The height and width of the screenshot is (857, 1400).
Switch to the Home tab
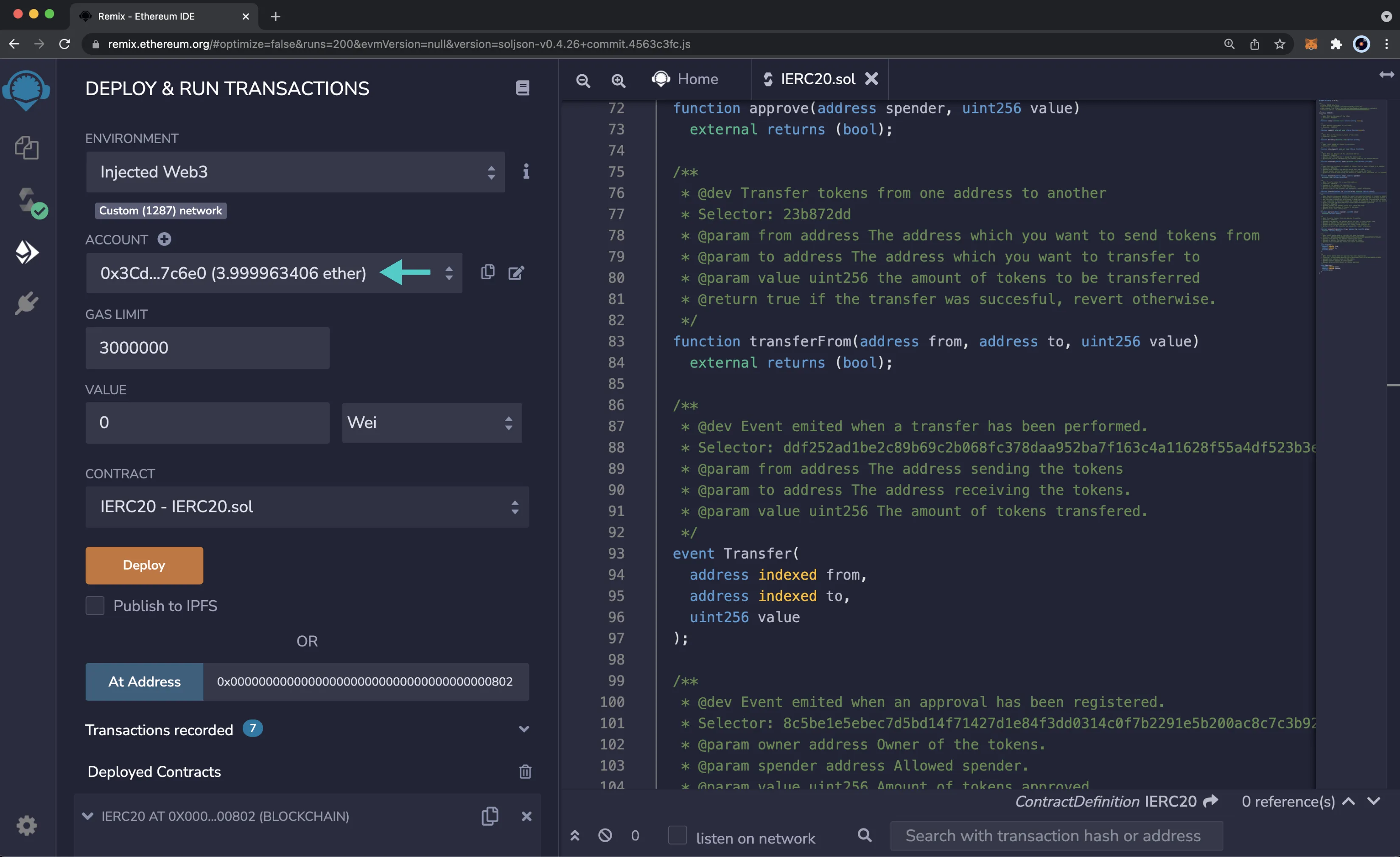685,79
